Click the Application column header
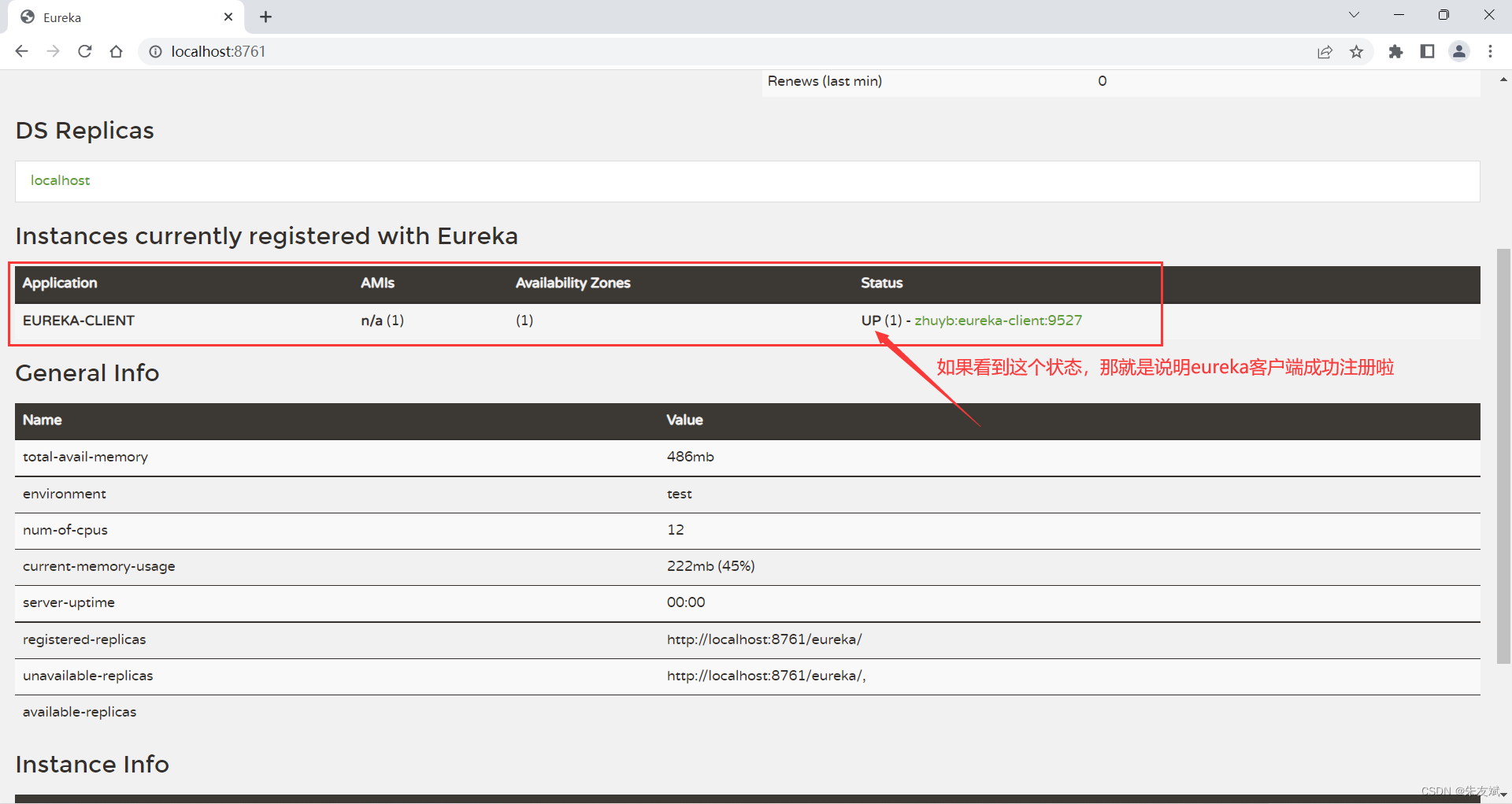Screen dimensions: 1512x804 (60, 283)
